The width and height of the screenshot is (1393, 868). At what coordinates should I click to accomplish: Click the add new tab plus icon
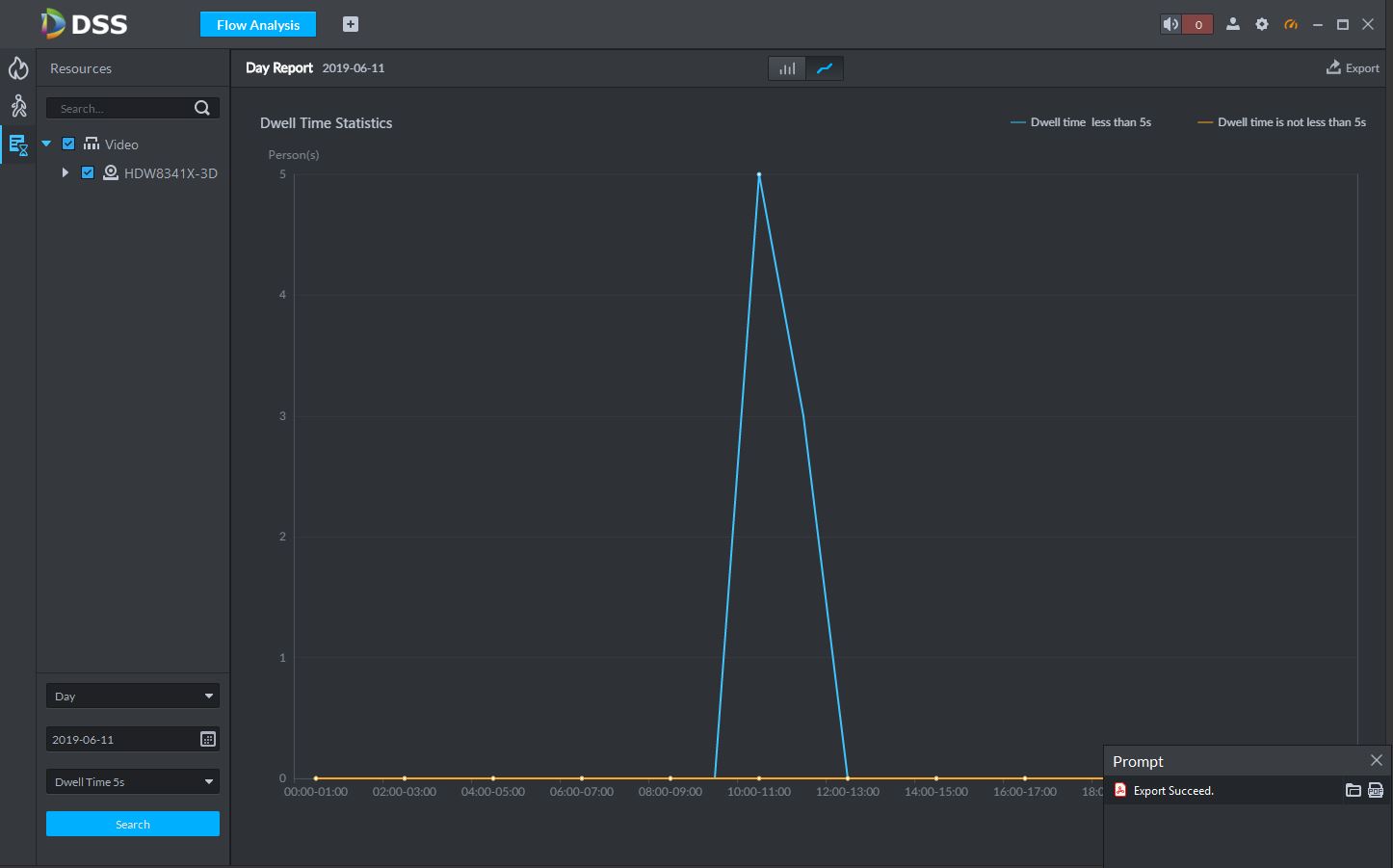point(351,25)
